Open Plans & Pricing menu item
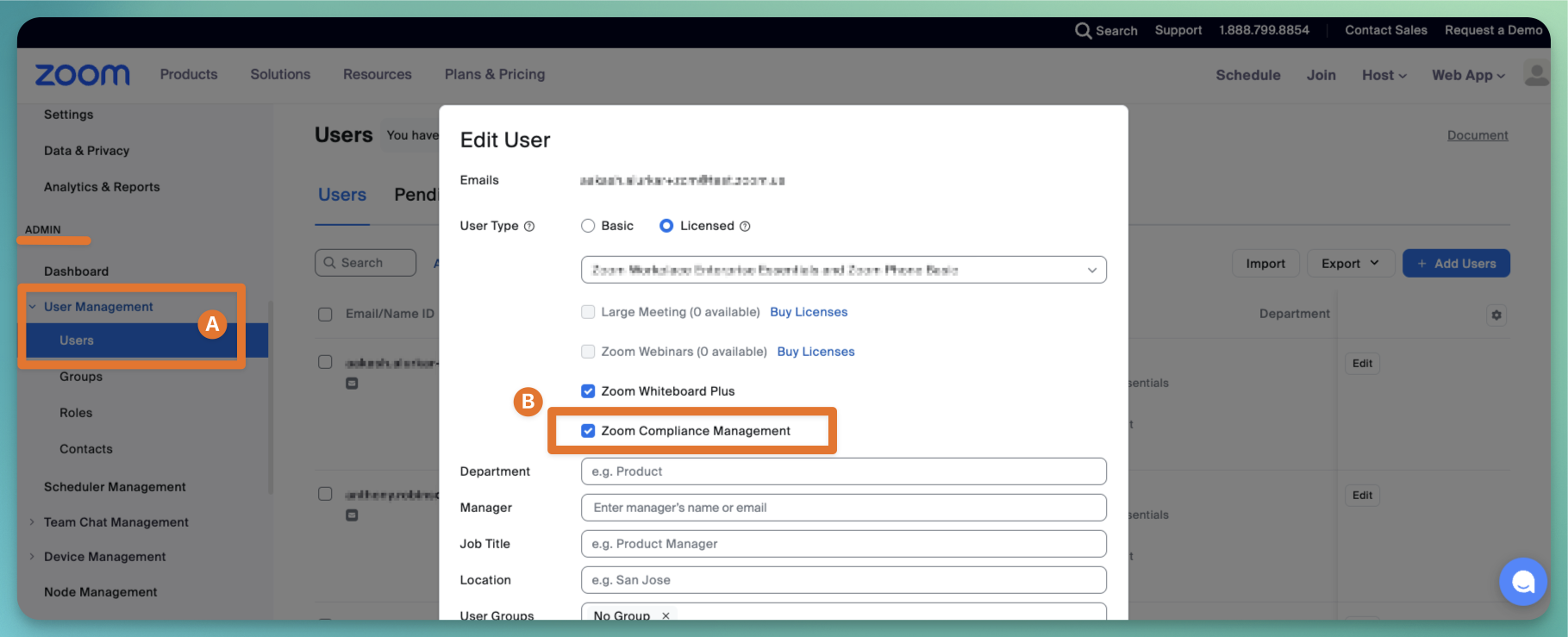Screen dimensions: 1568x637 tap(495, 74)
